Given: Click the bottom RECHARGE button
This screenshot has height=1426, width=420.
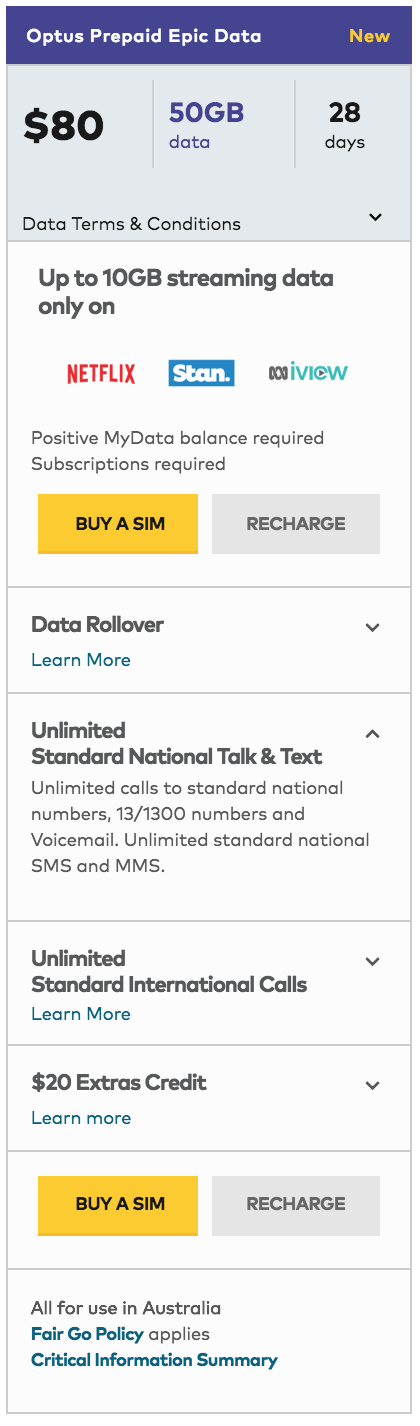Looking at the screenshot, I should pos(296,1204).
